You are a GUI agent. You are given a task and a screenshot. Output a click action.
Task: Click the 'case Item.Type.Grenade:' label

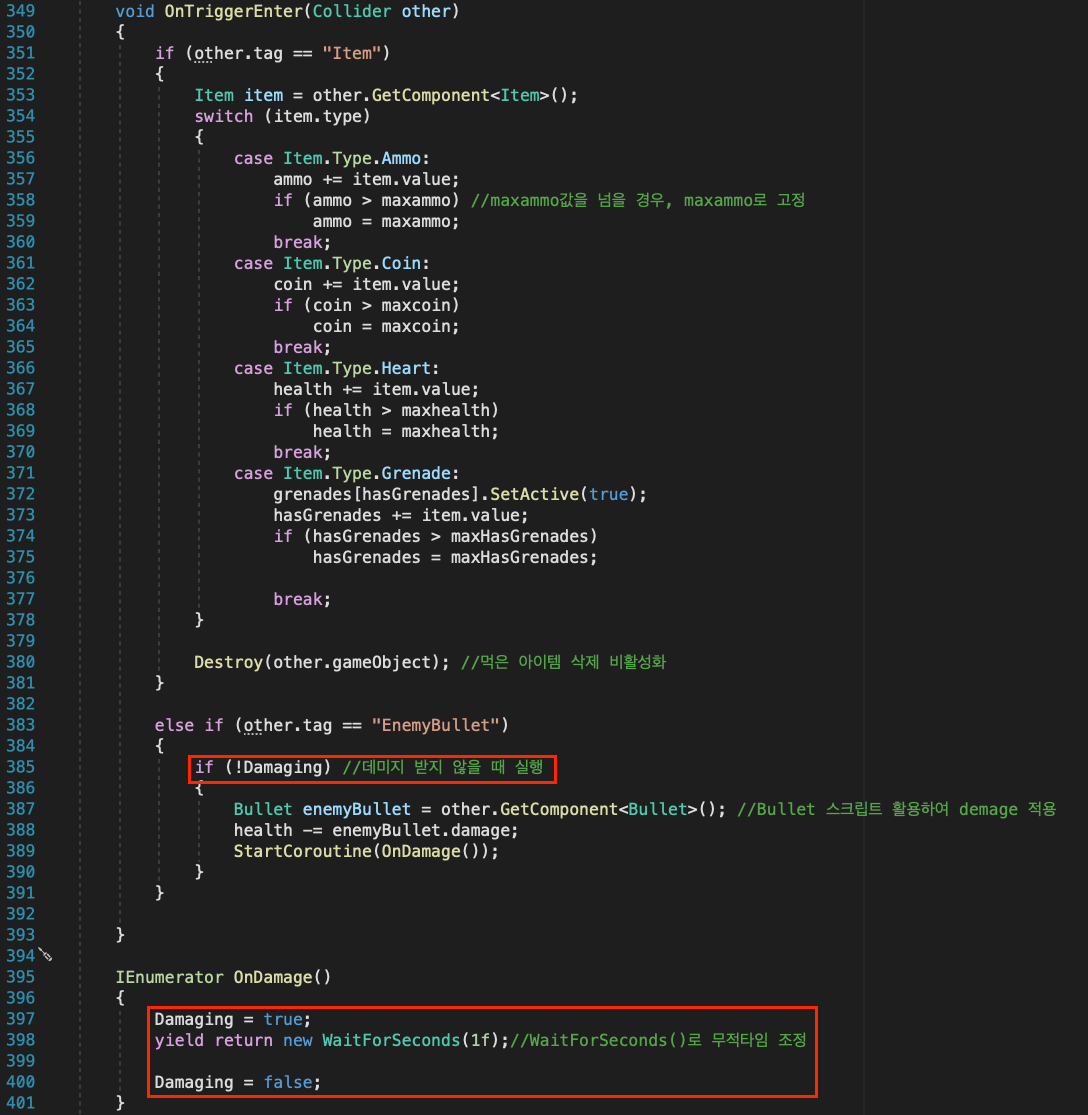347,473
